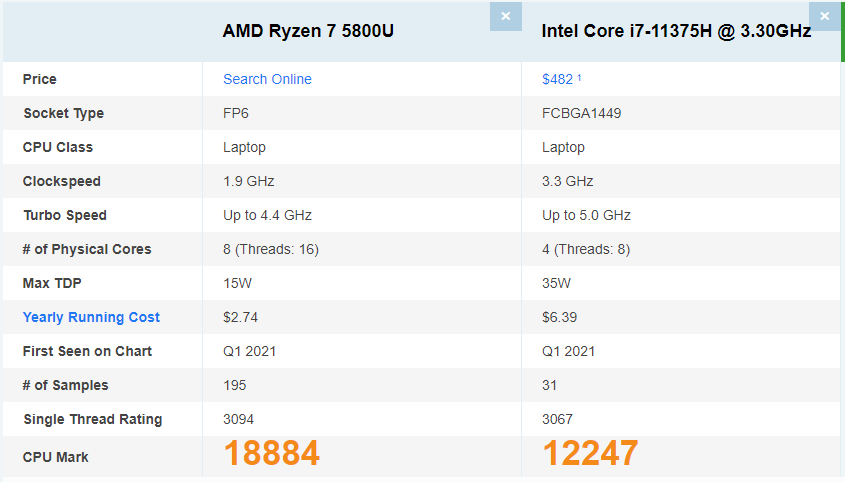The width and height of the screenshot is (845, 482).
Task: Click # of Physical Cores label
Action: tap(87, 249)
